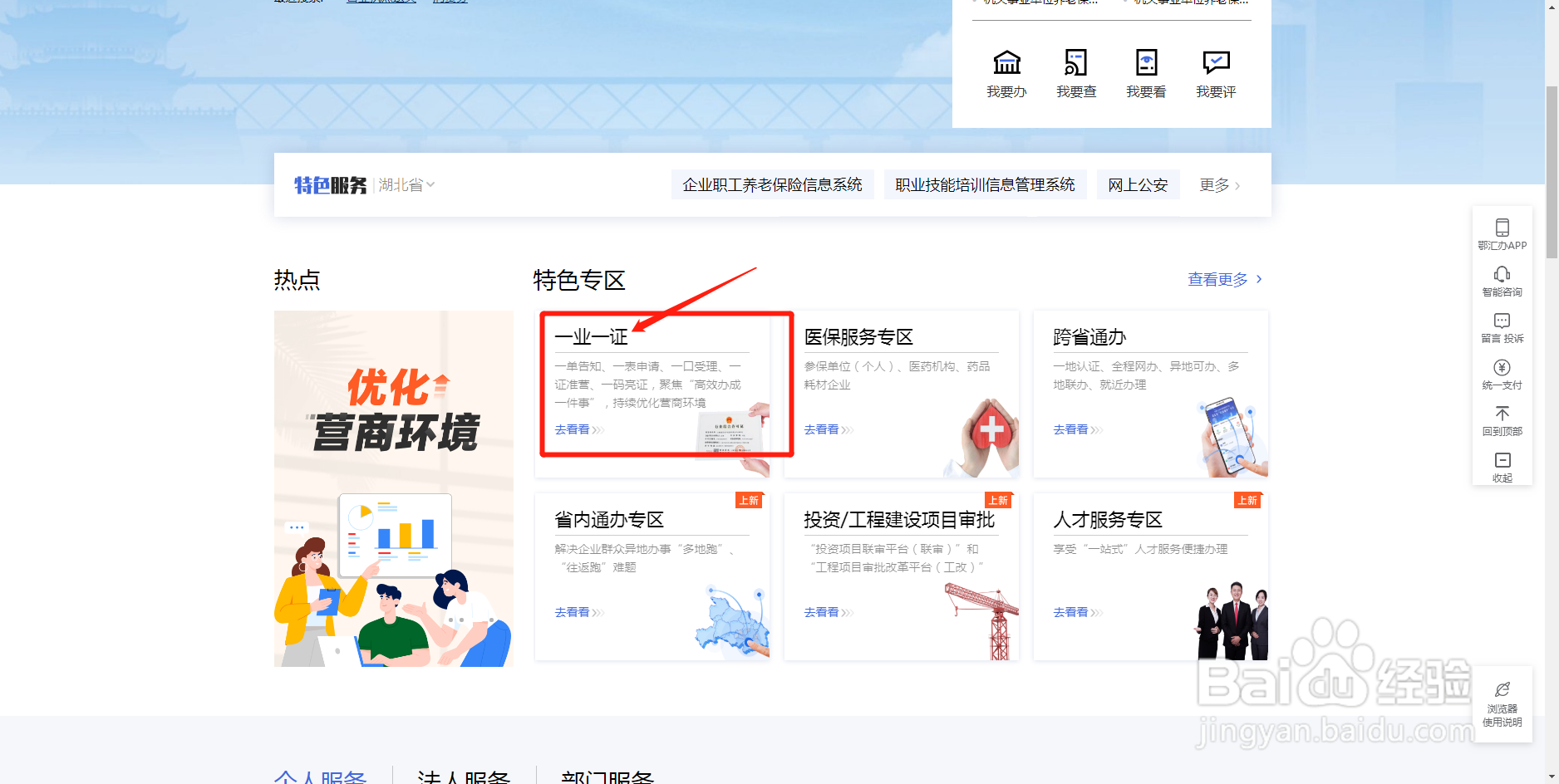1559x784 pixels.
Task: Open 查看更多 for featured zones
Action: point(1218,280)
